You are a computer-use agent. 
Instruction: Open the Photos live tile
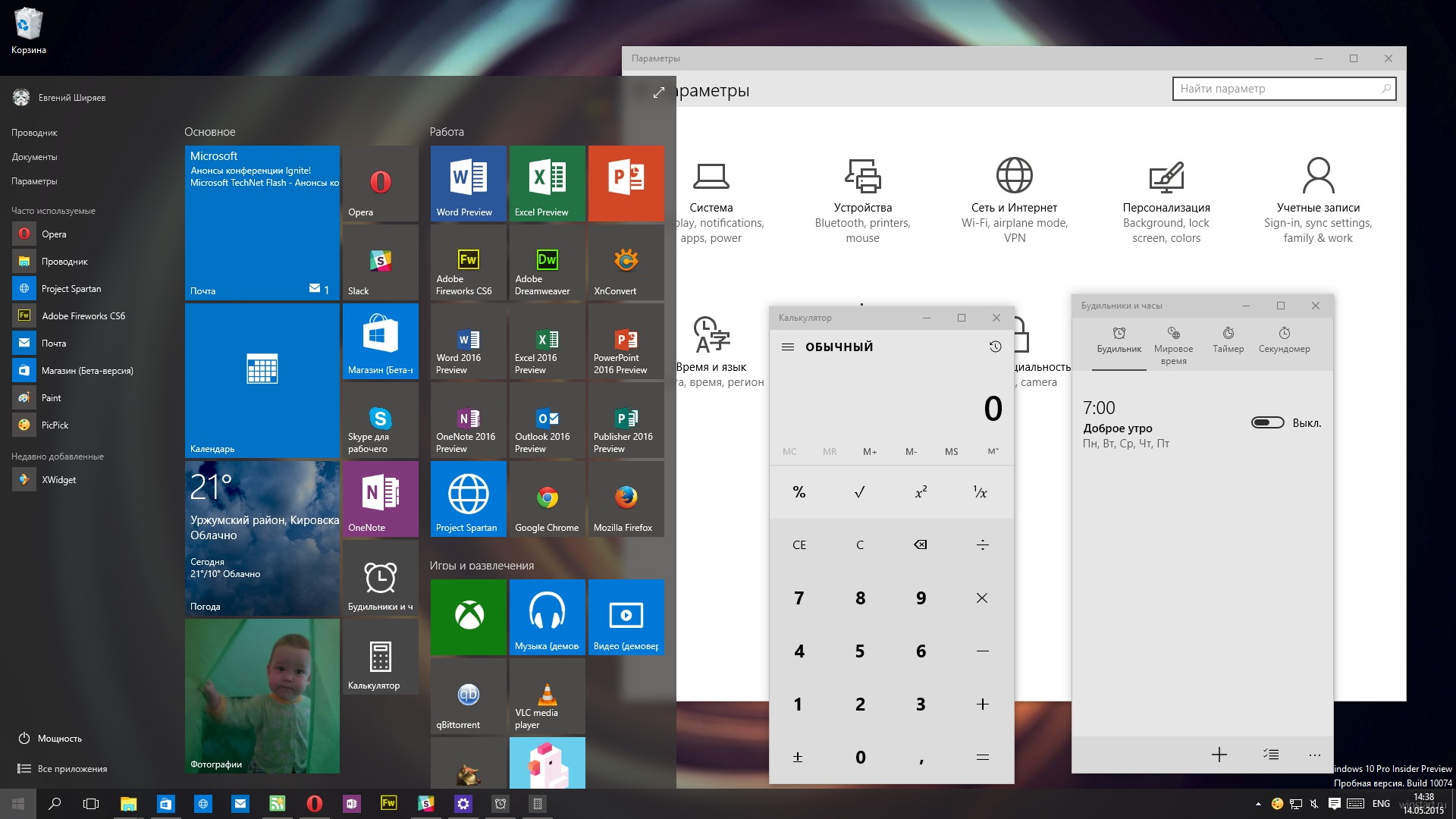[262, 696]
